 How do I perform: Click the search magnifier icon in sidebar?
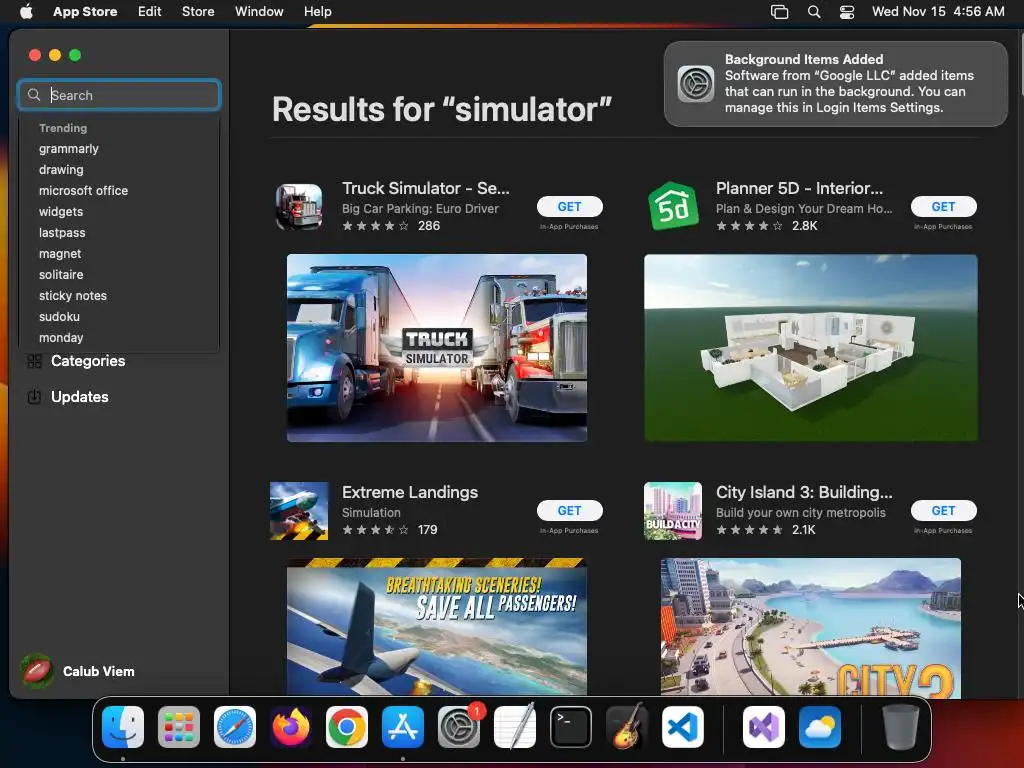[x=34, y=95]
